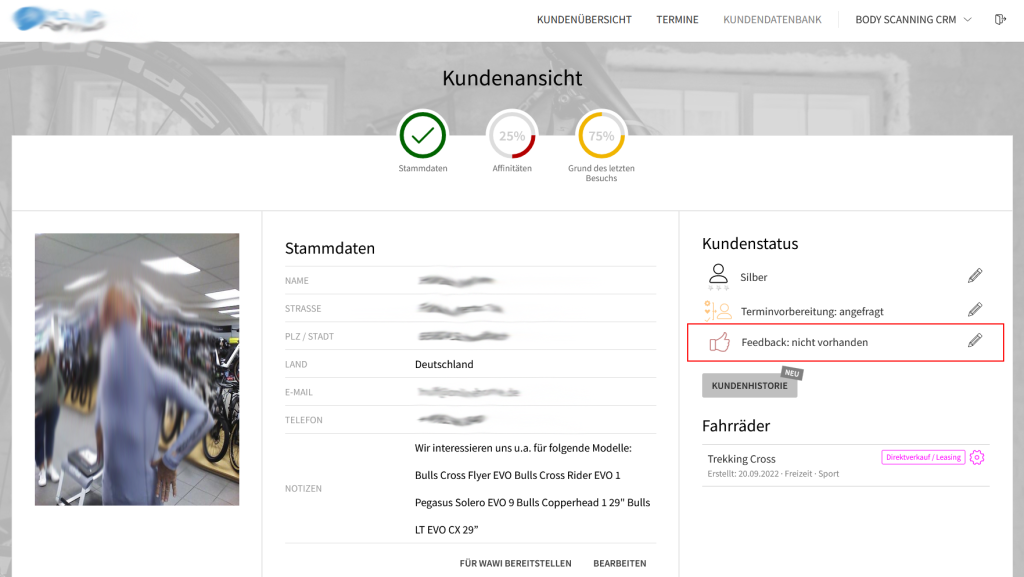Click the Silber person status icon

pos(718,275)
